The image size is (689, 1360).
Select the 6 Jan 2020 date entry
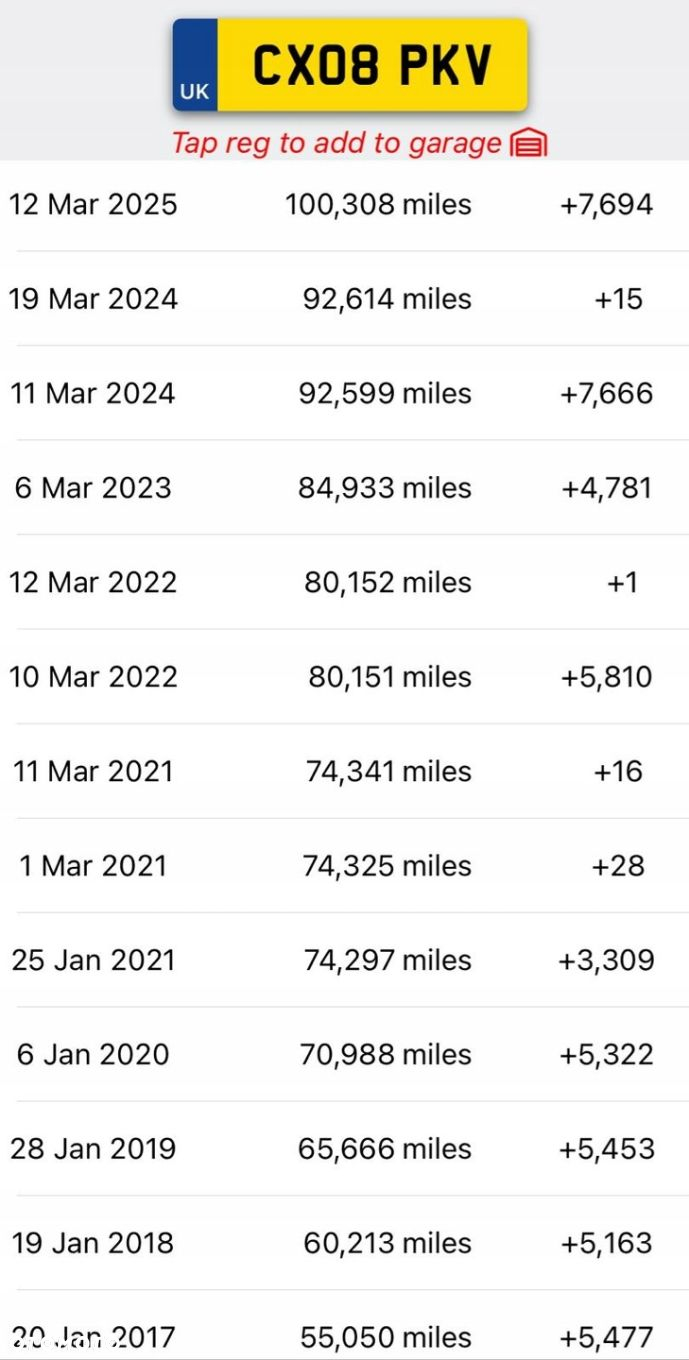[93, 1054]
